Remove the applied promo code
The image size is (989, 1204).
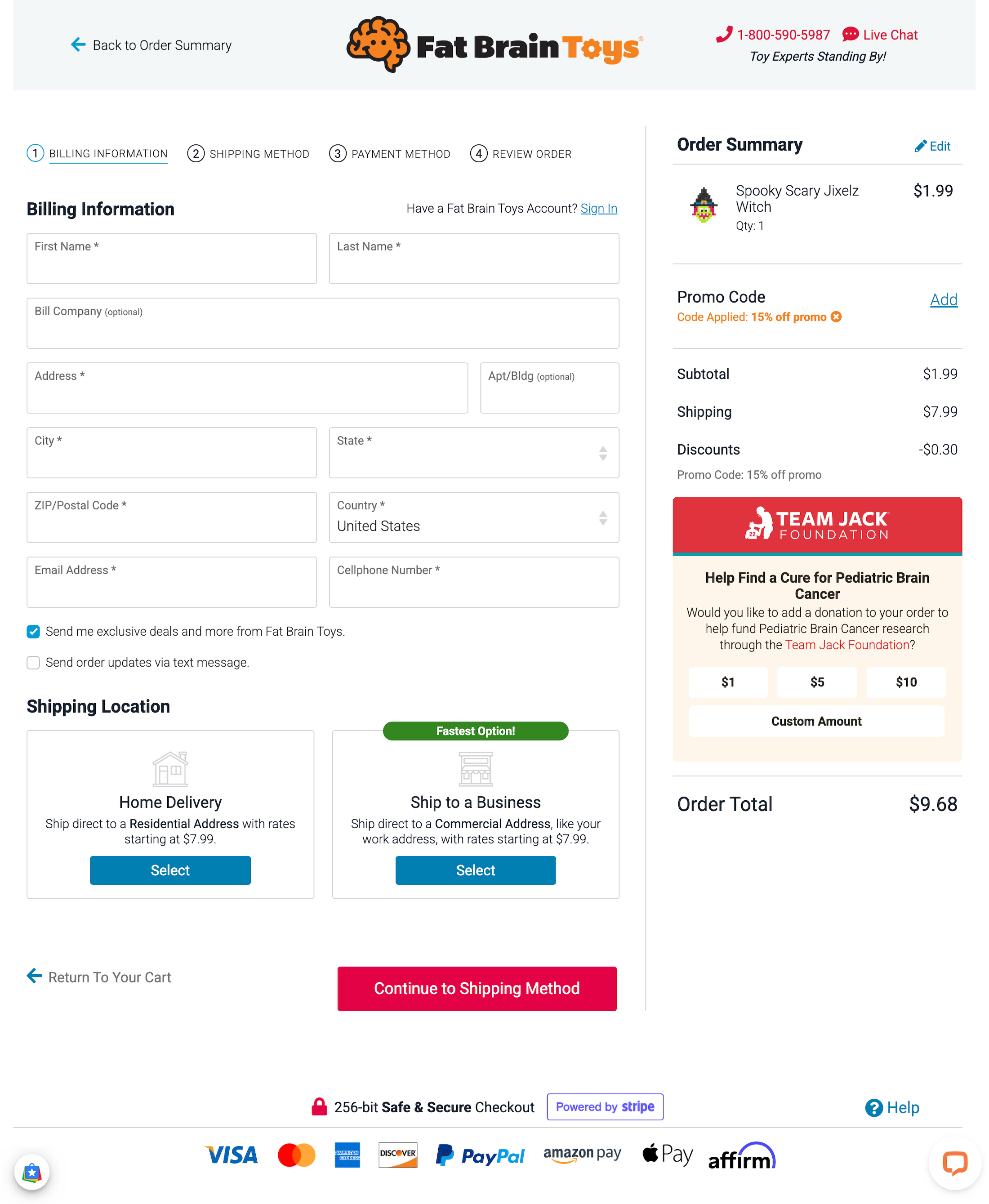(x=836, y=317)
